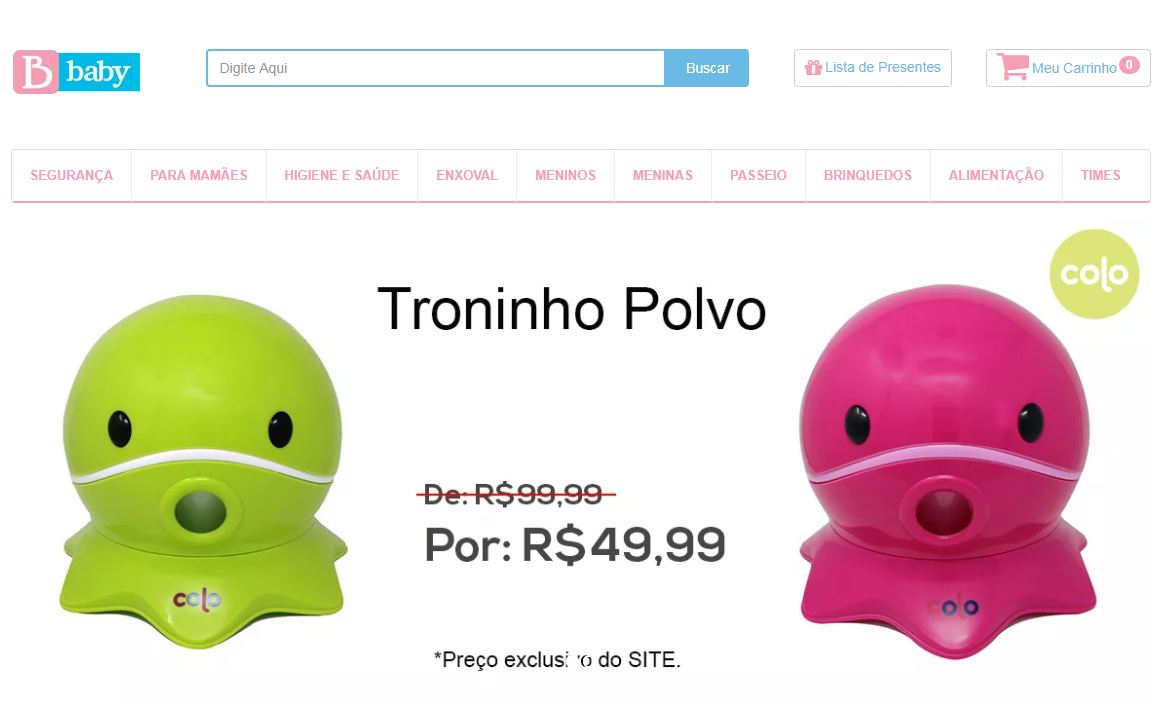Viewport: 1175px width, 726px height.
Task: Open the Passeio category
Action: [x=758, y=175]
